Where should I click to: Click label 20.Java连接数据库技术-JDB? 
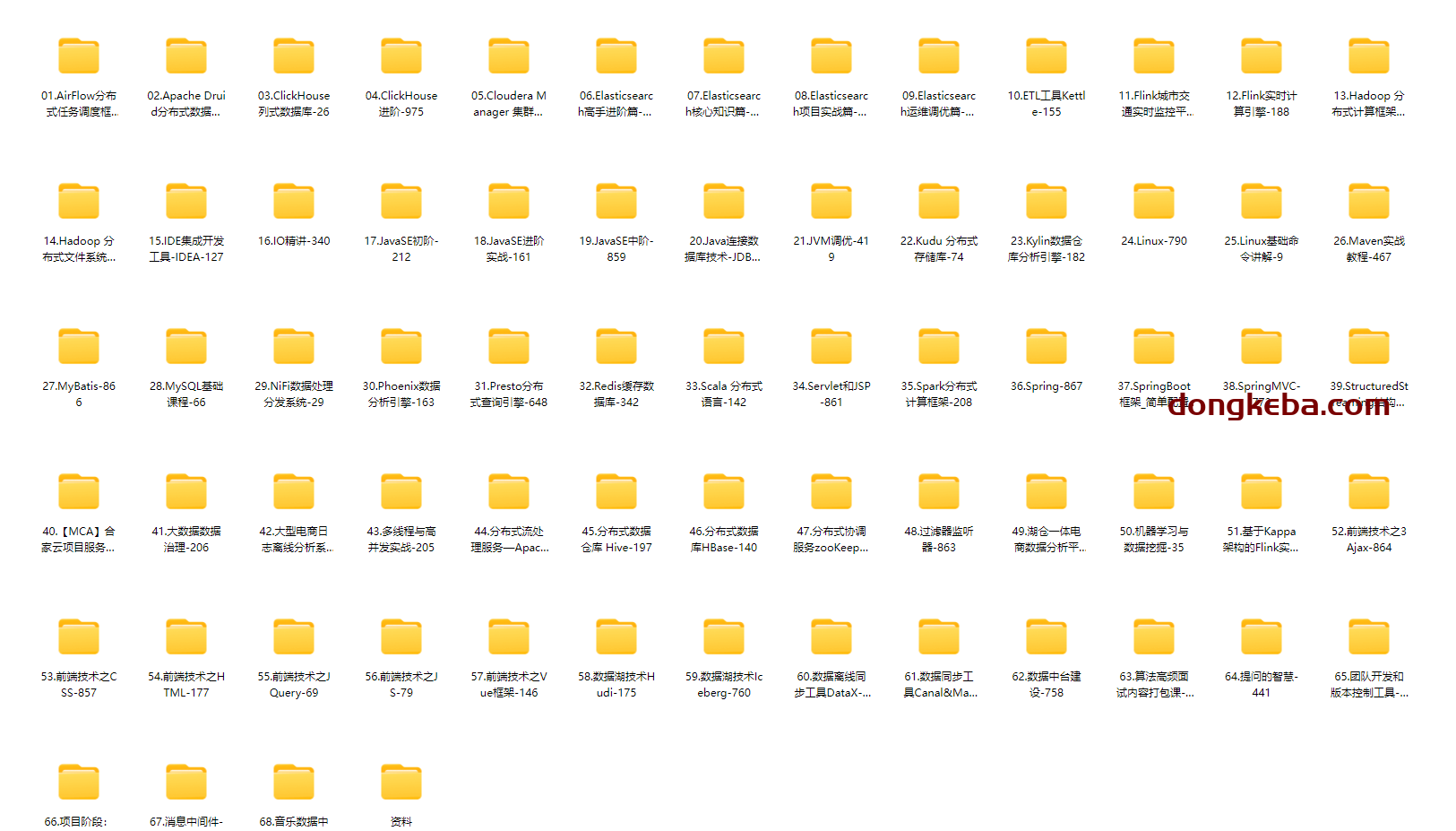pos(724,249)
